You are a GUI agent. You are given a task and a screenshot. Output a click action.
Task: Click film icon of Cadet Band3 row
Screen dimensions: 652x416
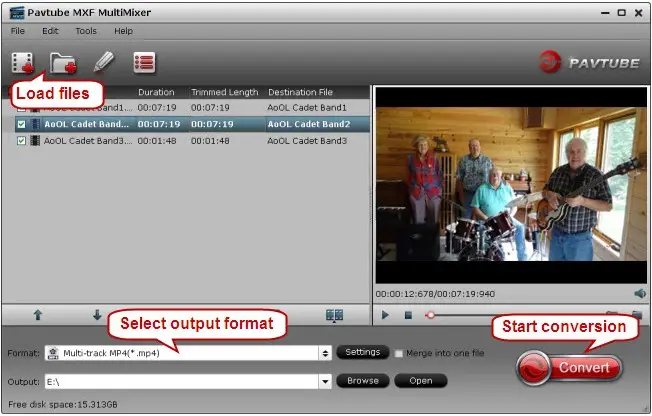(x=35, y=141)
